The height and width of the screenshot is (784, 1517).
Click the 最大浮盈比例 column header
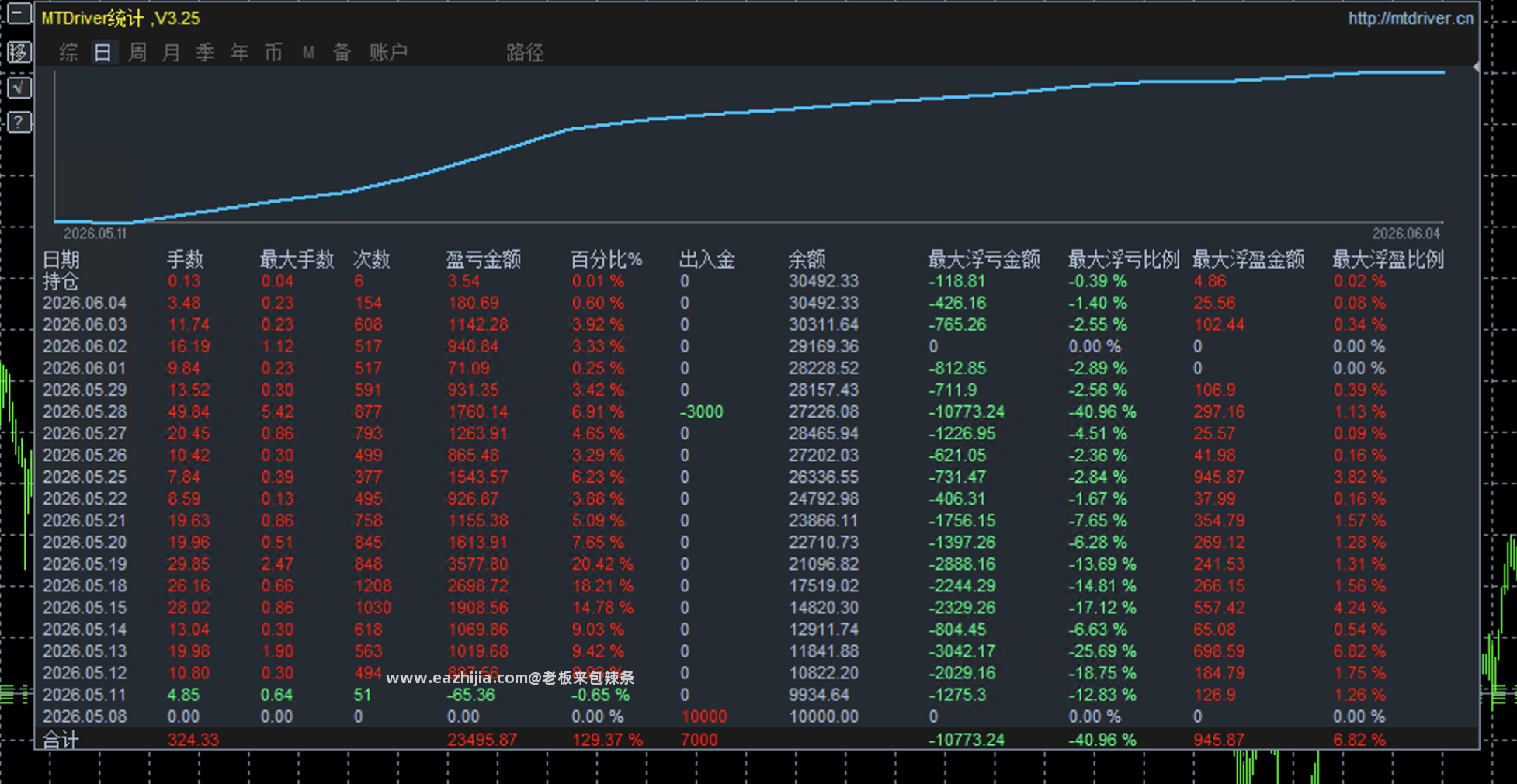1388,259
